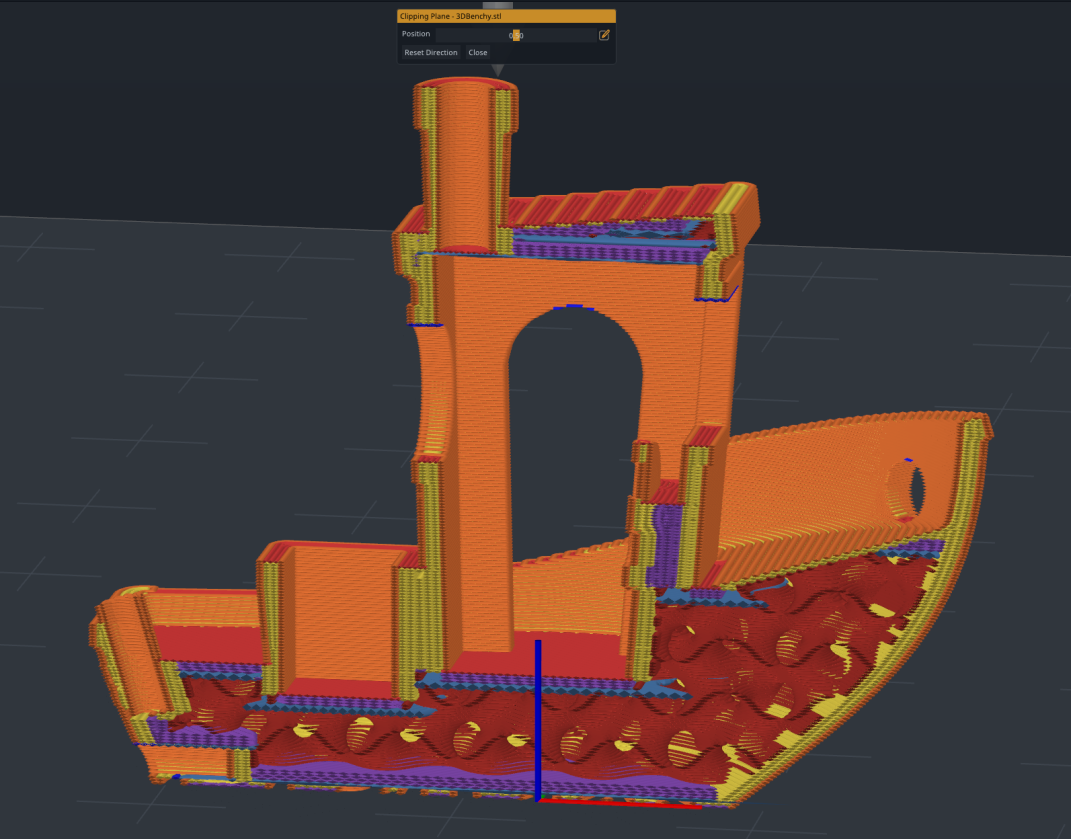Click the Position label text
The width and height of the screenshot is (1071, 839).
(x=415, y=34)
